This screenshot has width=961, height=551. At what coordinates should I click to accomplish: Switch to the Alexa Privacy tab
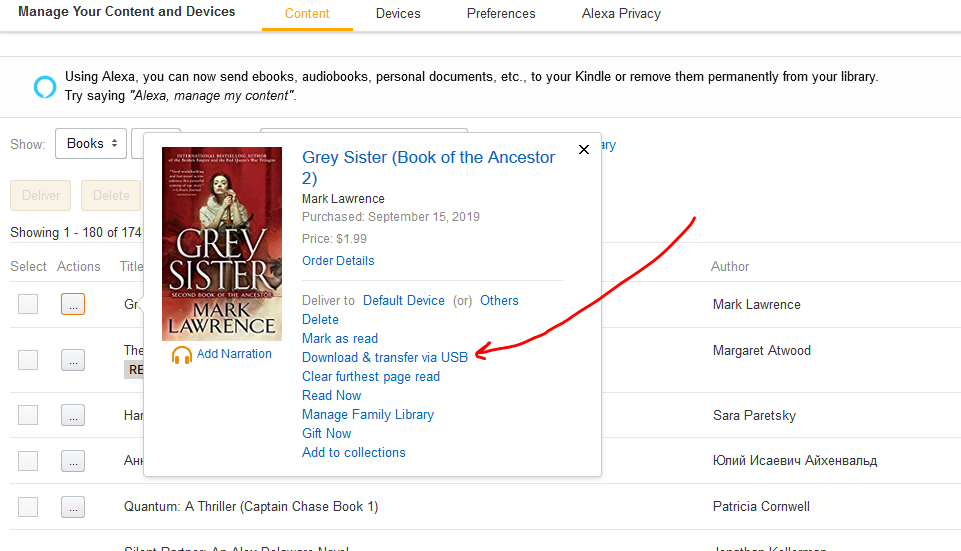coord(621,13)
